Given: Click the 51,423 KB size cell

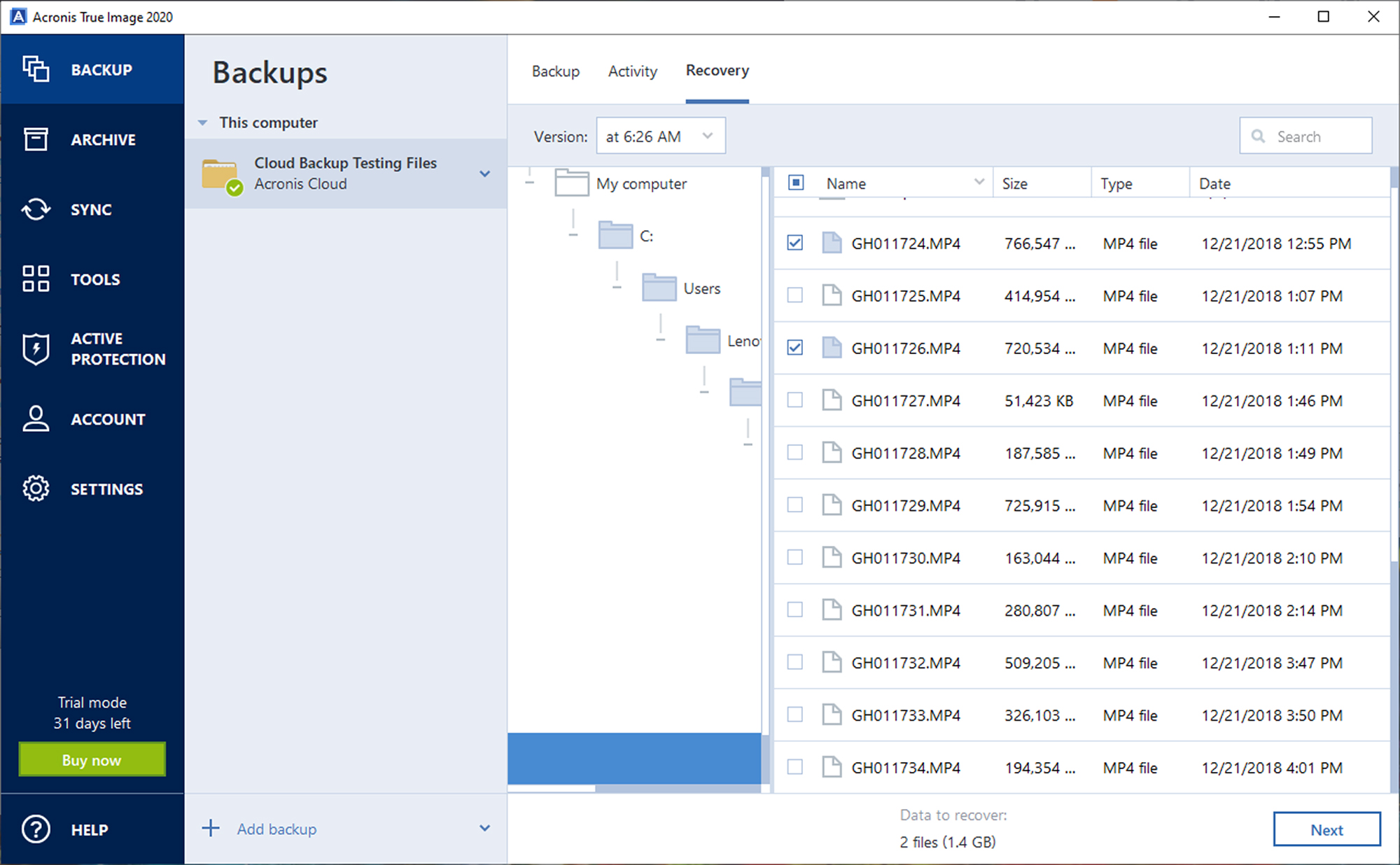Looking at the screenshot, I should (1039, 401).
